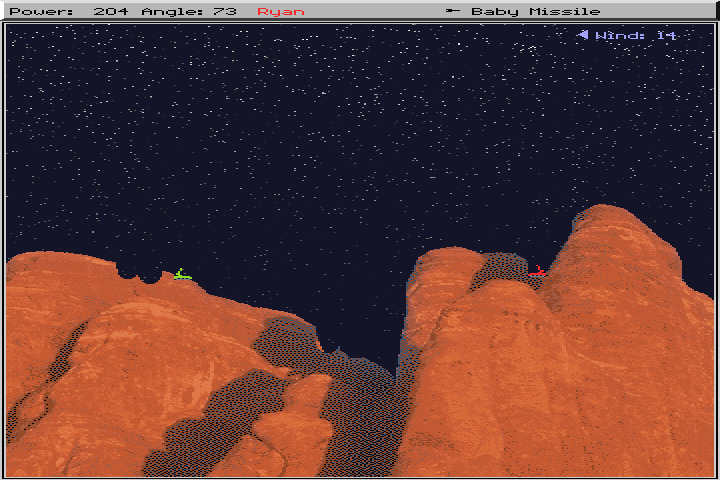Open weapon selection via Baby Missile text
The height and width of the screenshot is (480, 720).
pos(536,12)
